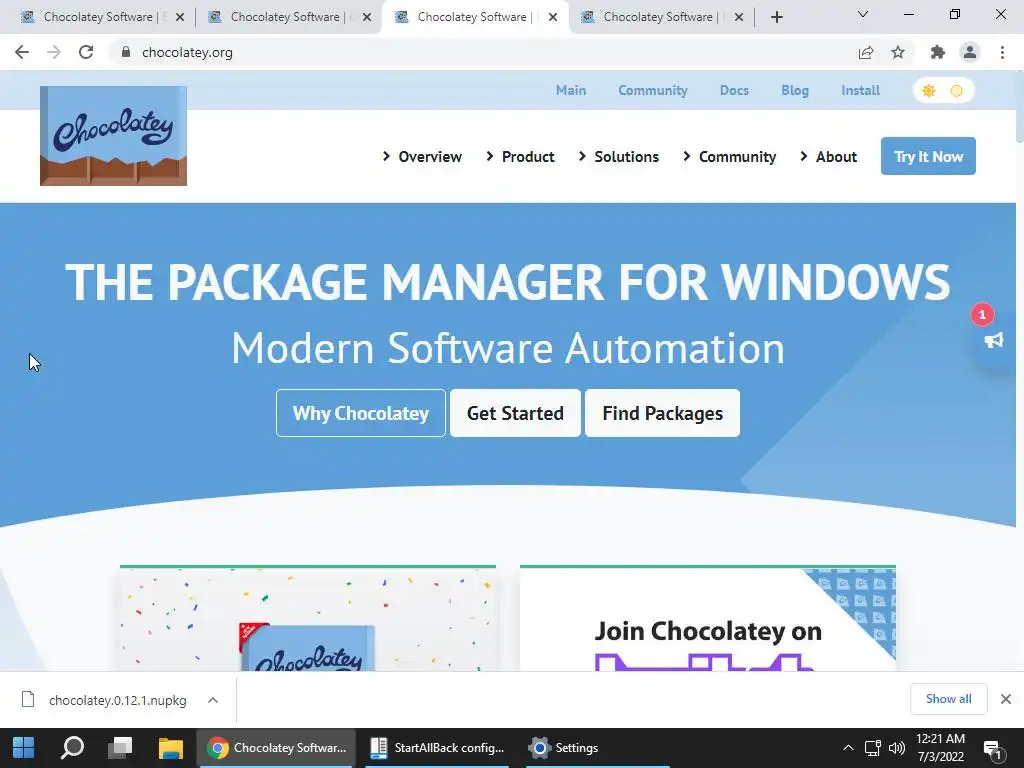Open the megaphone announcements icon

coord(993,340)
